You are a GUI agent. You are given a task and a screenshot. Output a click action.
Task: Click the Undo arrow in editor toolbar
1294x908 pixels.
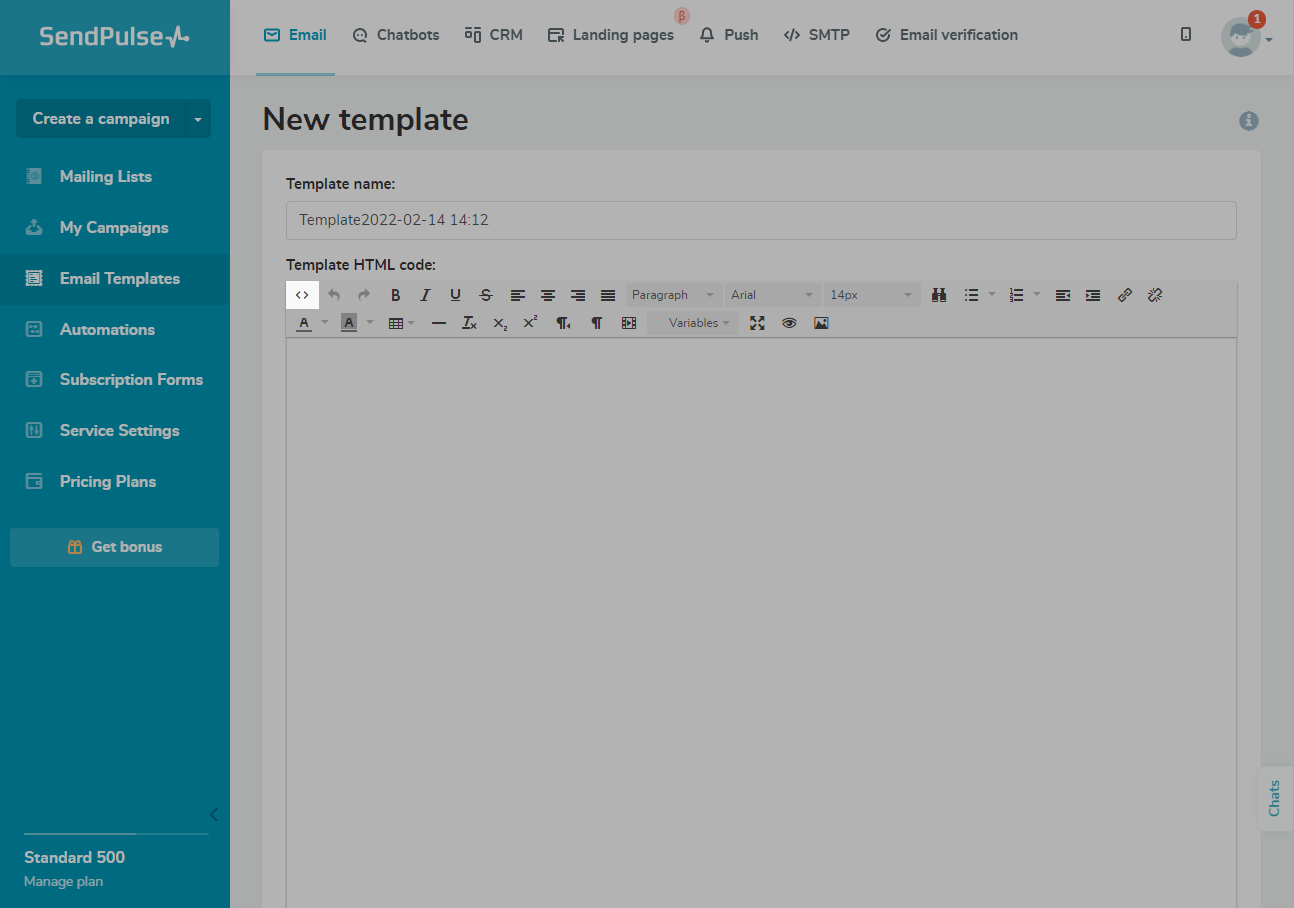tap(334, 295)
